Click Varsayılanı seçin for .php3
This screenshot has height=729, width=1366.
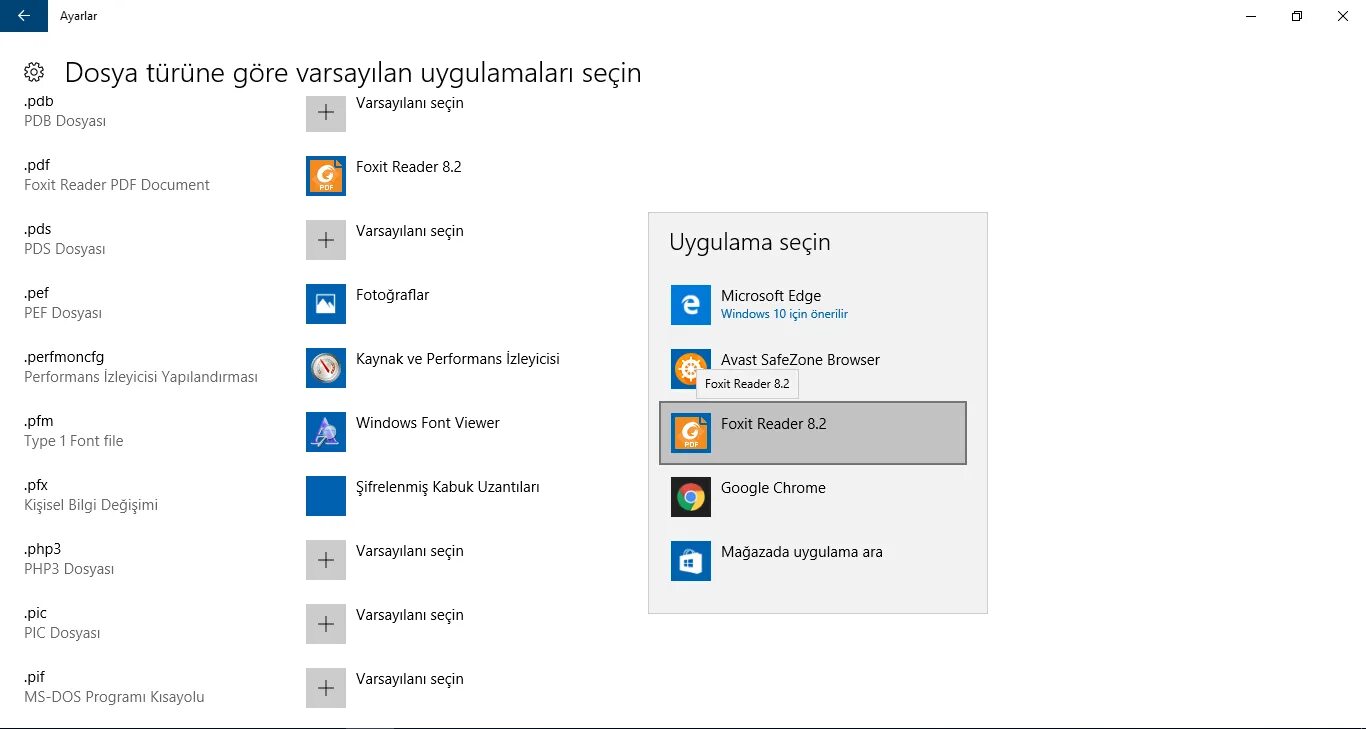coord(410,551)
